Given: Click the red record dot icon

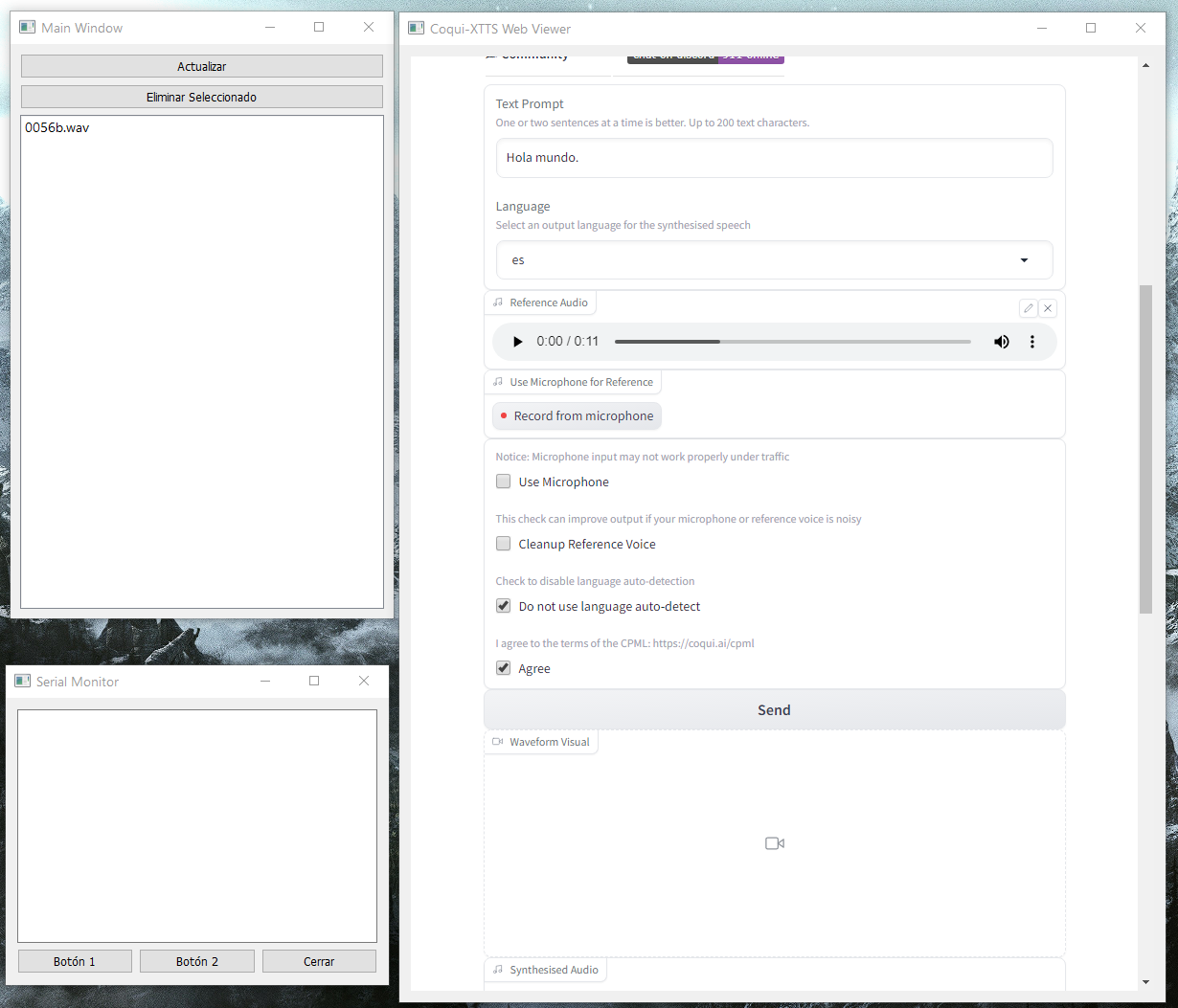Looking at the screenshot, I should click(504, 415).
